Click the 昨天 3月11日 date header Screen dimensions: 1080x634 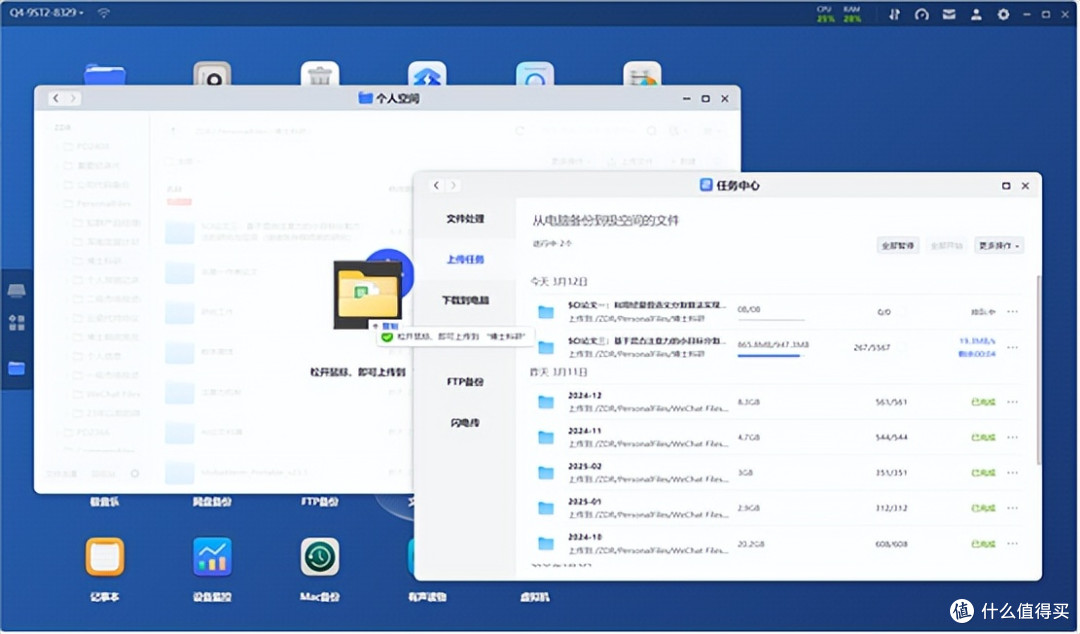[559, 372]
